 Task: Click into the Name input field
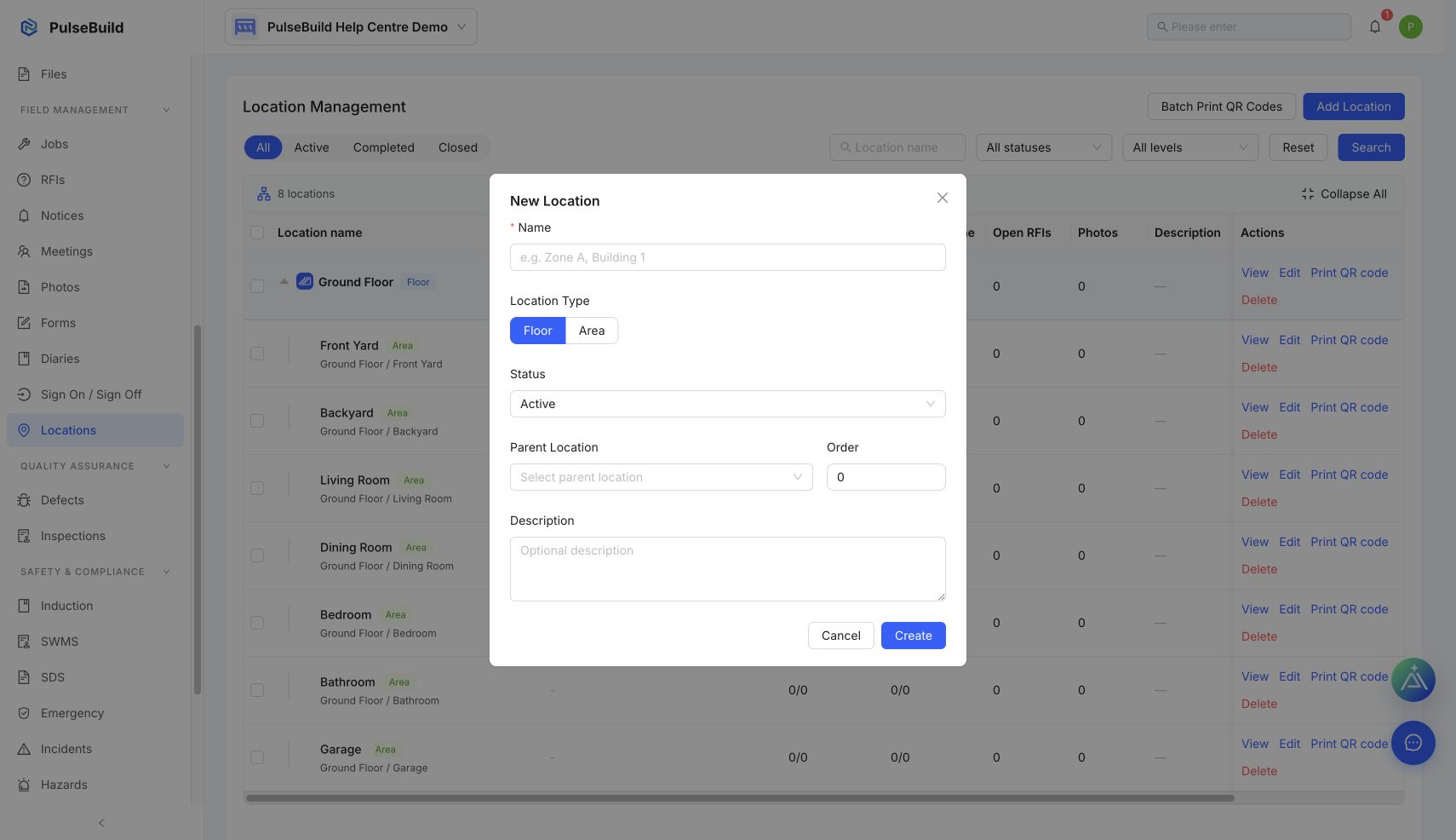click(x=727, y=257)
